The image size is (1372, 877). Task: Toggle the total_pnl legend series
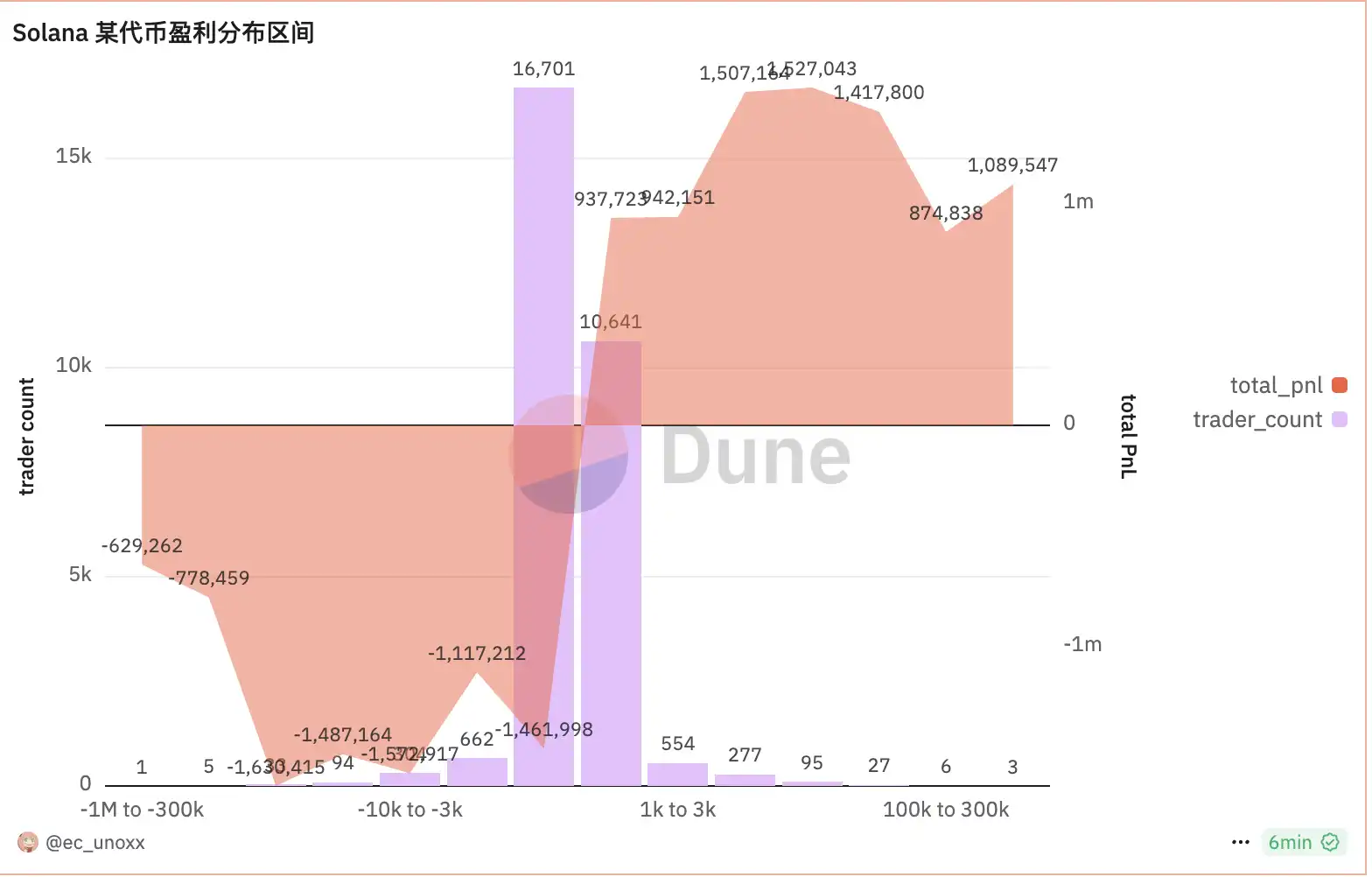[x=1277, y=386]
